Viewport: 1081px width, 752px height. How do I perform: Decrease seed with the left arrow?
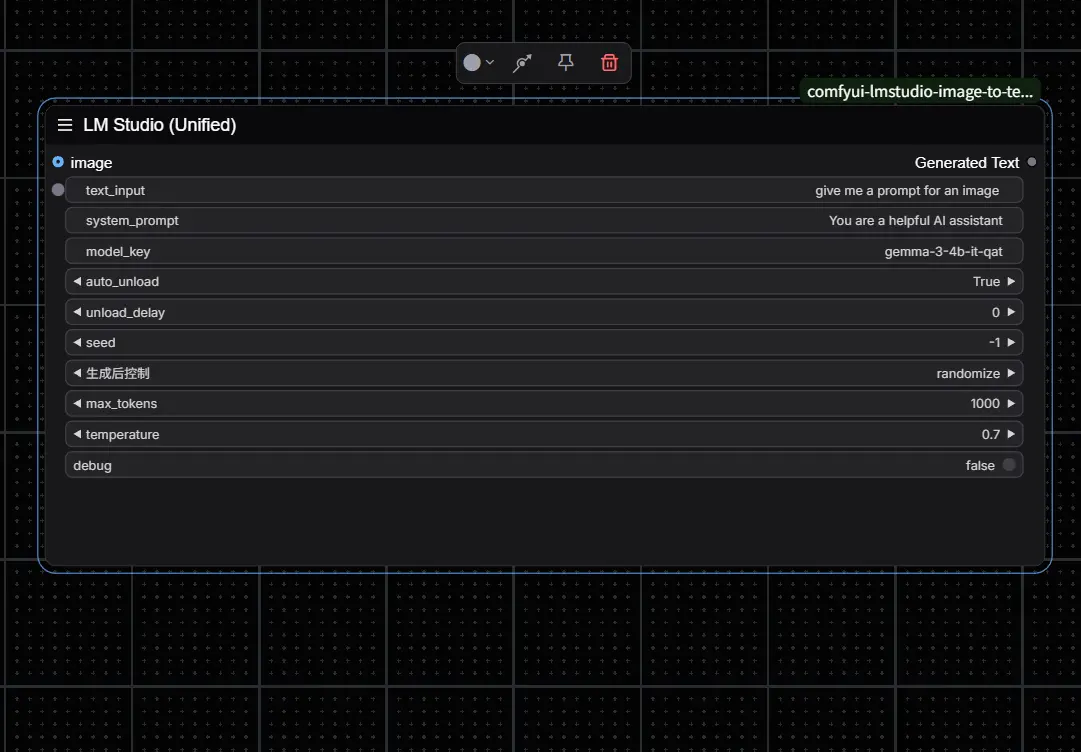77,343
